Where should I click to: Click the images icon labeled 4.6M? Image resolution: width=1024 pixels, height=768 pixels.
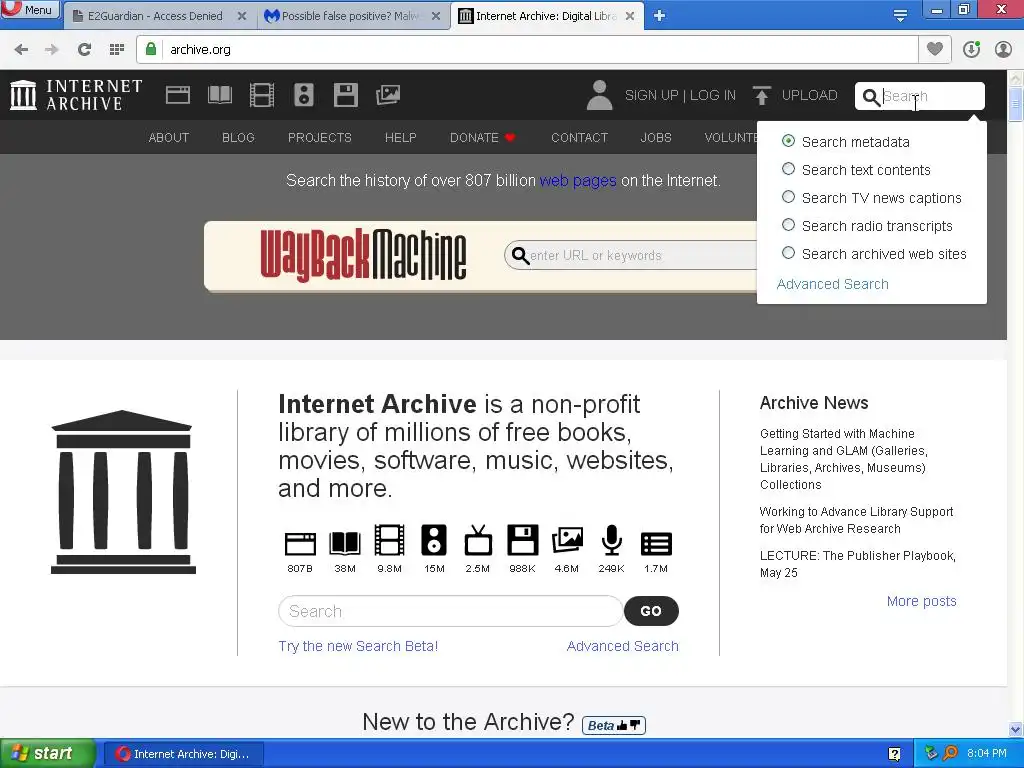pyautogui.click(x=567, y=541)
